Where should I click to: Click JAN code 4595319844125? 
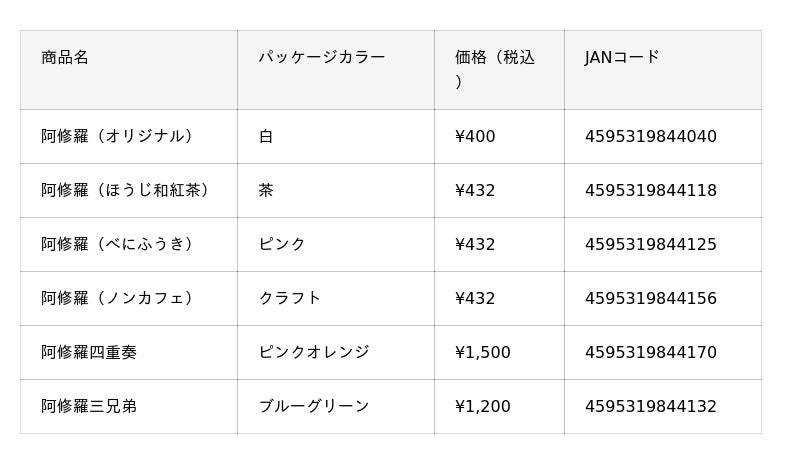[x=650, y=245]
